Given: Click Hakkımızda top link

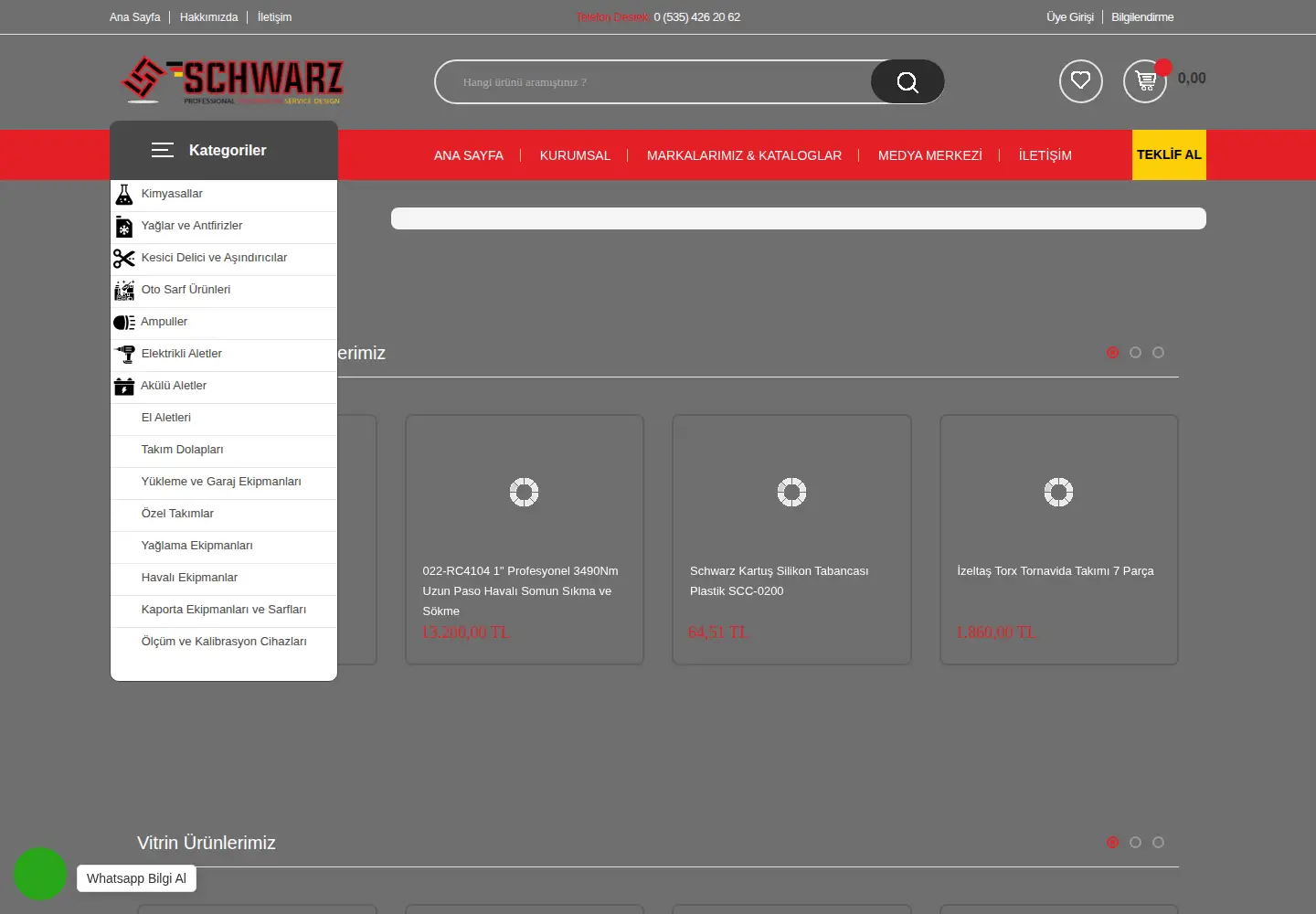Looking at the screenshot, I should tap(208, 17).
